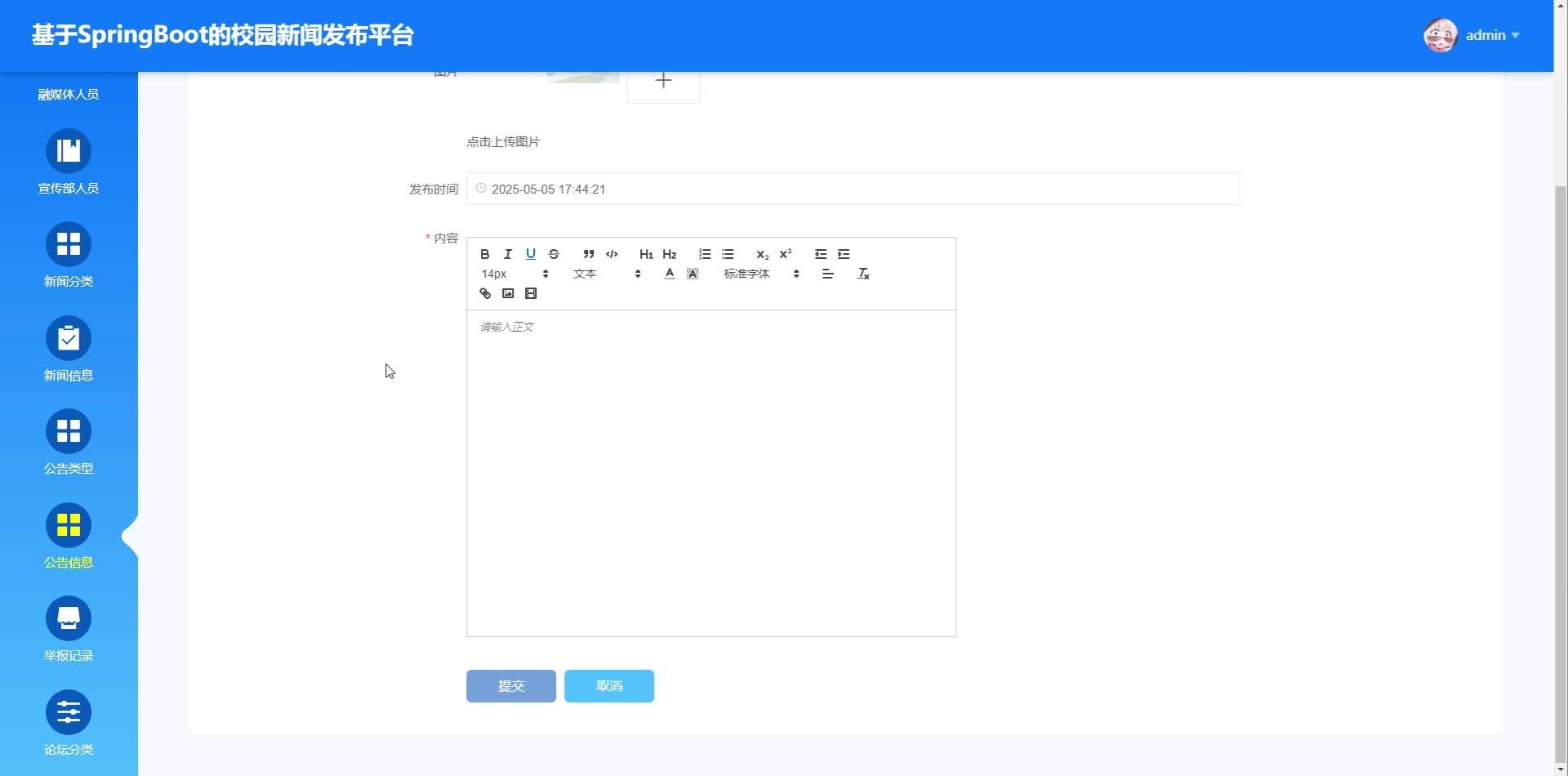
Task: Toggle bold formatting in the editor
Action: [485, 254]
